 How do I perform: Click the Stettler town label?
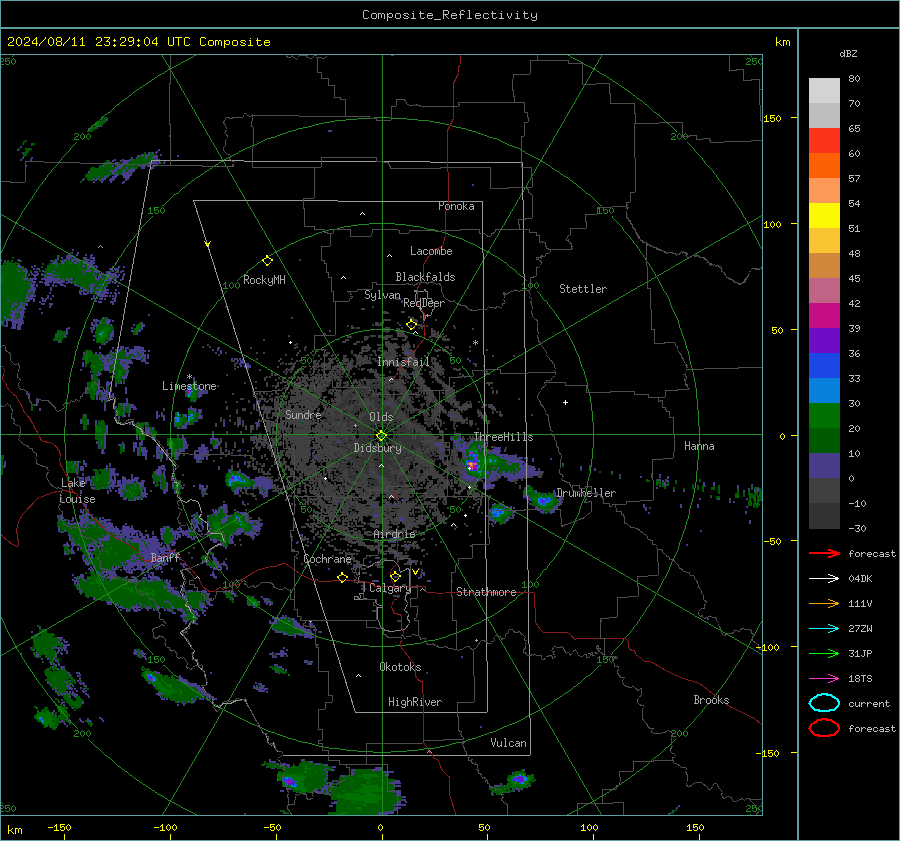pyautogui.click(x=583, y=289)
